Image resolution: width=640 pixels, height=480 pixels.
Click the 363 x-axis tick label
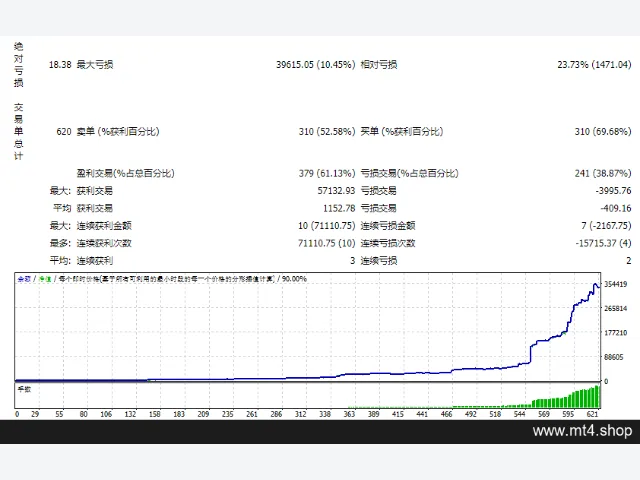pyautogui.click(x=349, y=414)
